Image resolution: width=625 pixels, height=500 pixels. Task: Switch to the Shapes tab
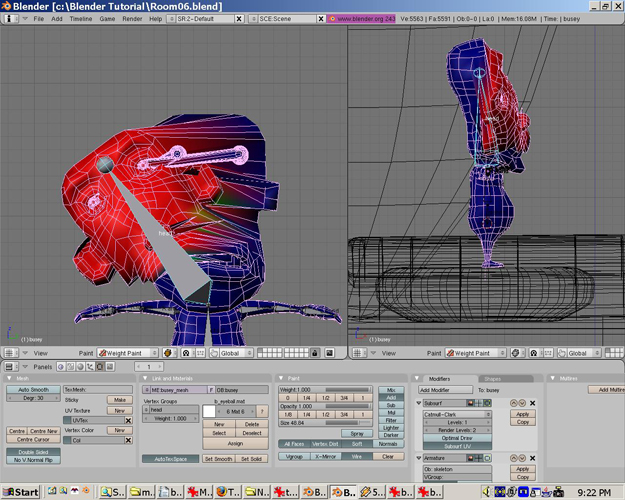[493, 379]
